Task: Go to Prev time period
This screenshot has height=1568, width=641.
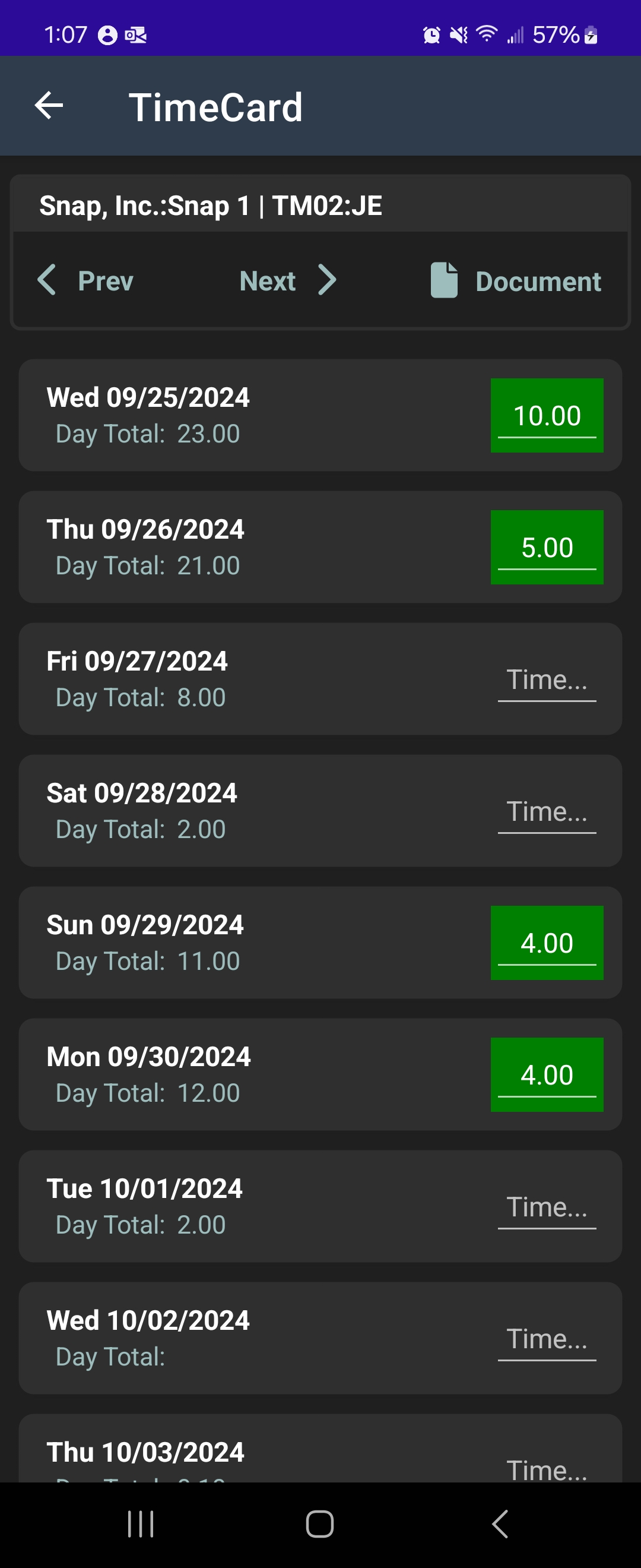Action: pos(105,281)
